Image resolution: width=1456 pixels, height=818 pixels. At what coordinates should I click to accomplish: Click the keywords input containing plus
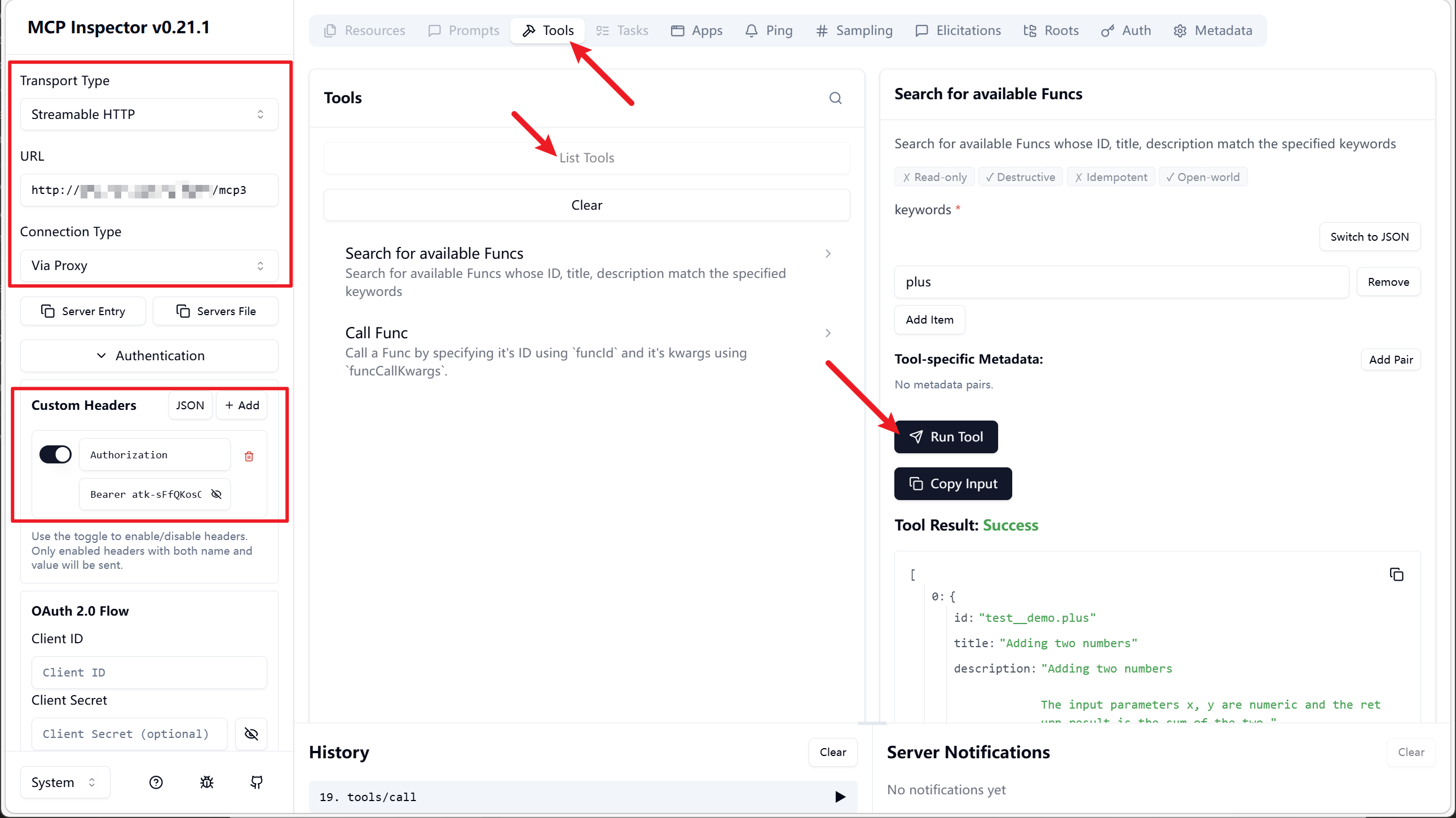1121,282
